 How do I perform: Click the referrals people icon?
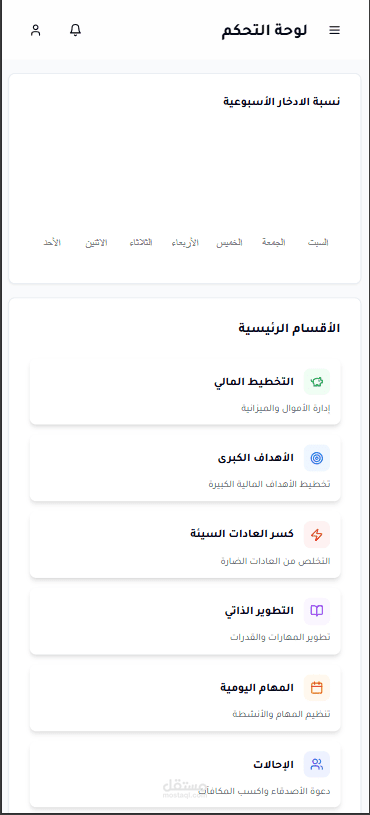[x=317, y=765]
